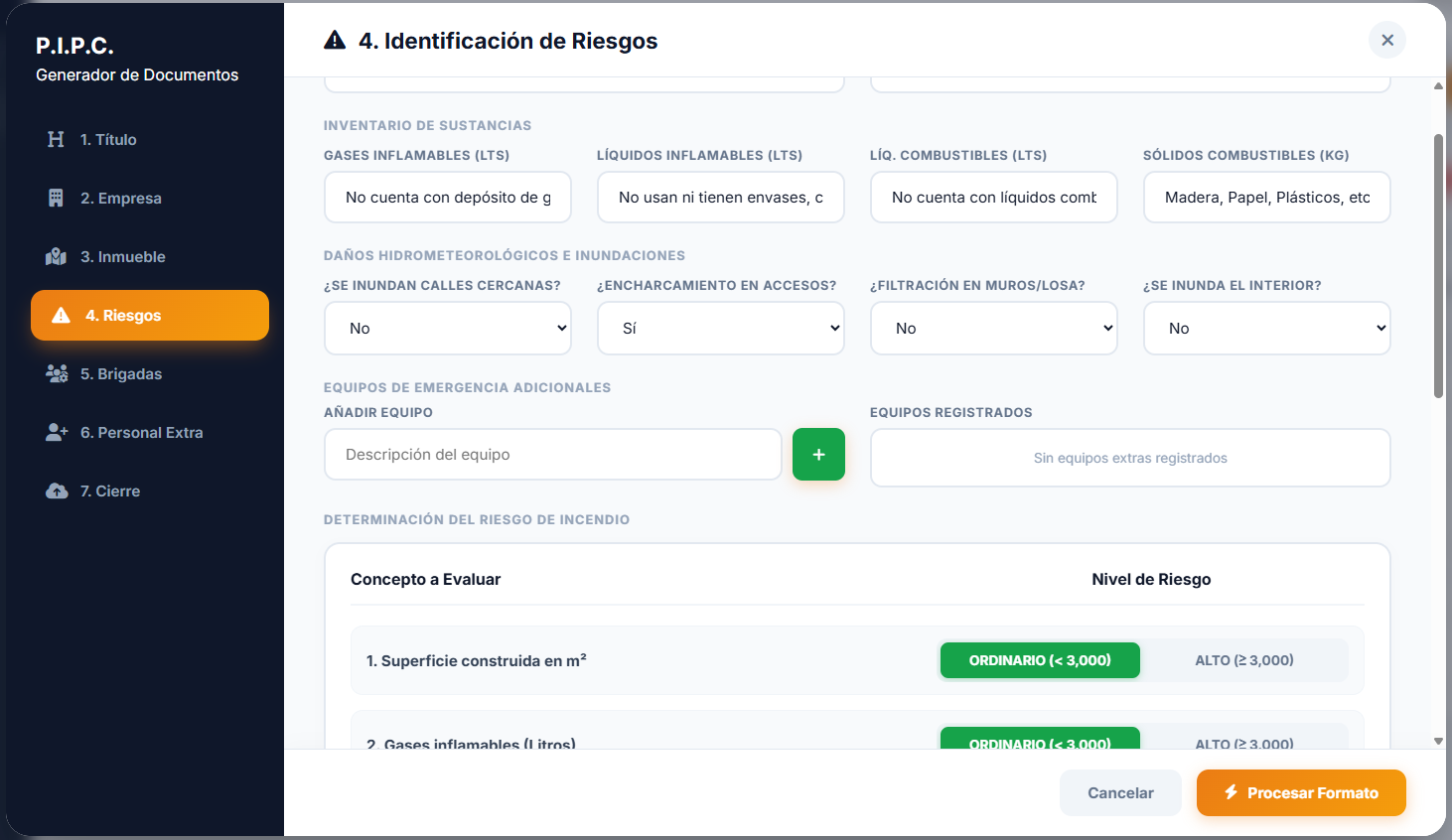
Task: Click the Gases Inflamables (LTS) input field
Action: tap(448, 197)
